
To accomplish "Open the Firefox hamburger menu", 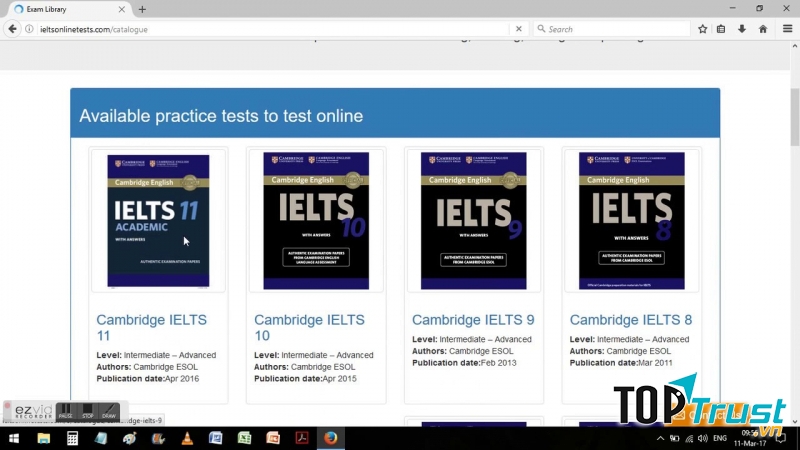I will click(x=787, y=29).
